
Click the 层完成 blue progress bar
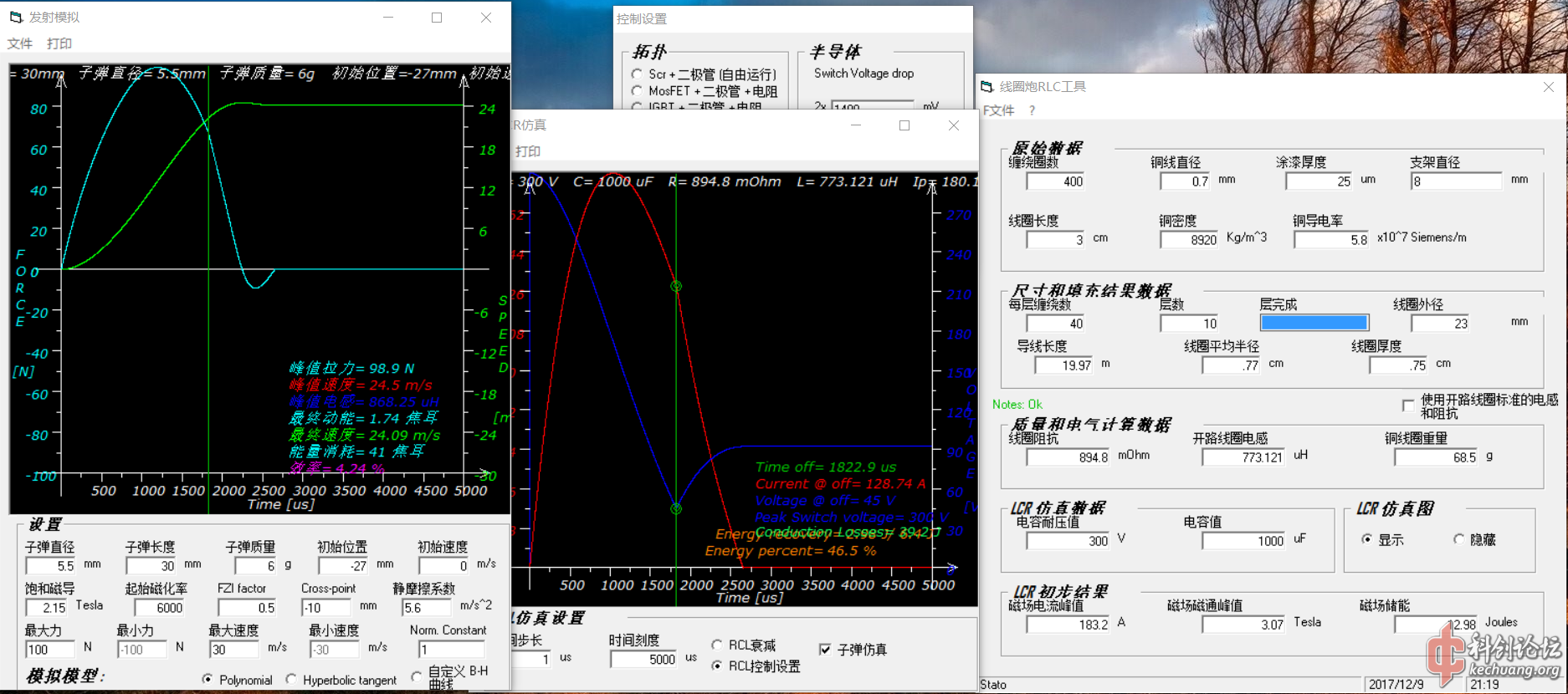coord(1314,323)
